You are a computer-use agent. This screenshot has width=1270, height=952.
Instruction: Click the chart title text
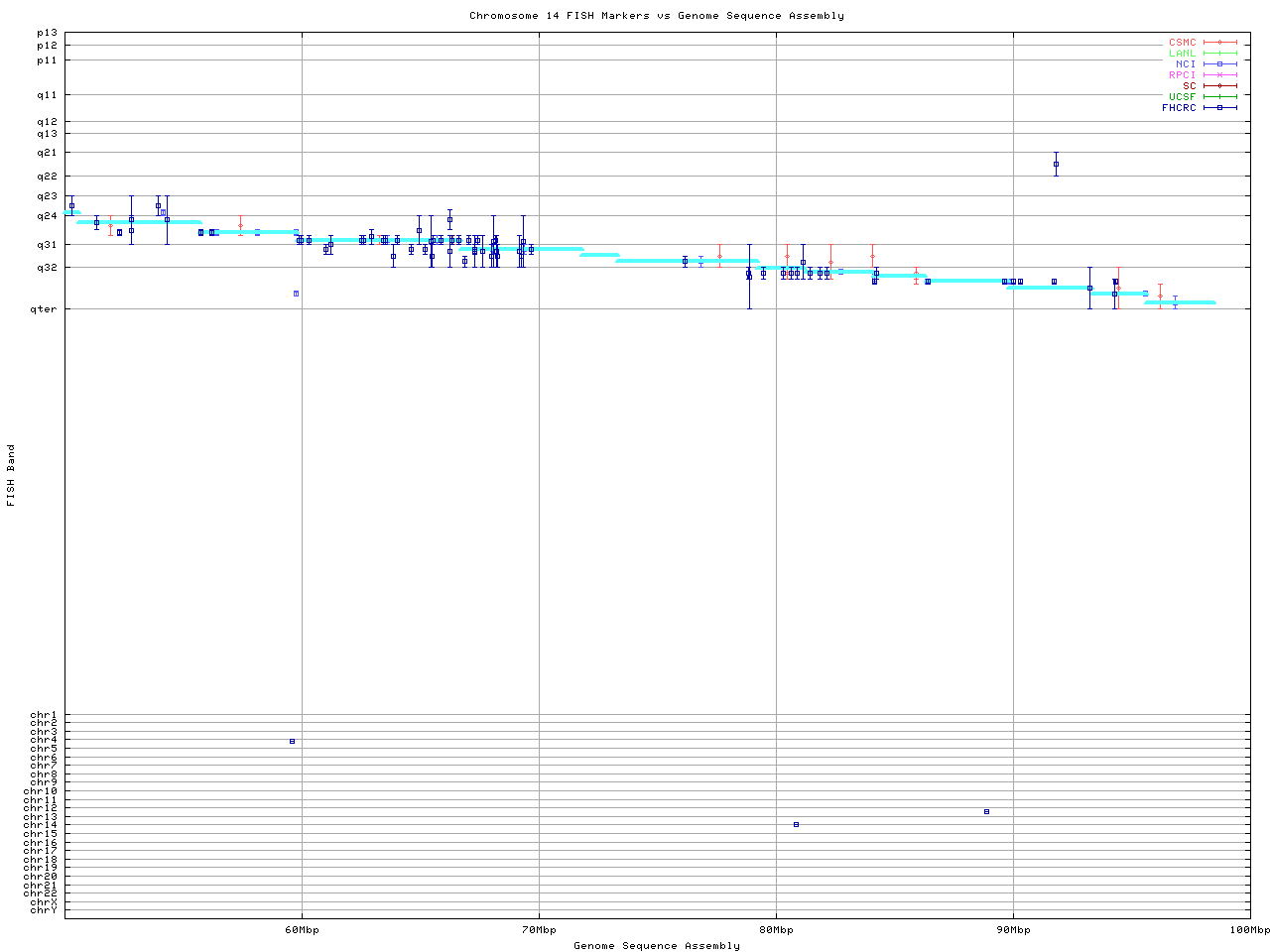pos(657,16)
